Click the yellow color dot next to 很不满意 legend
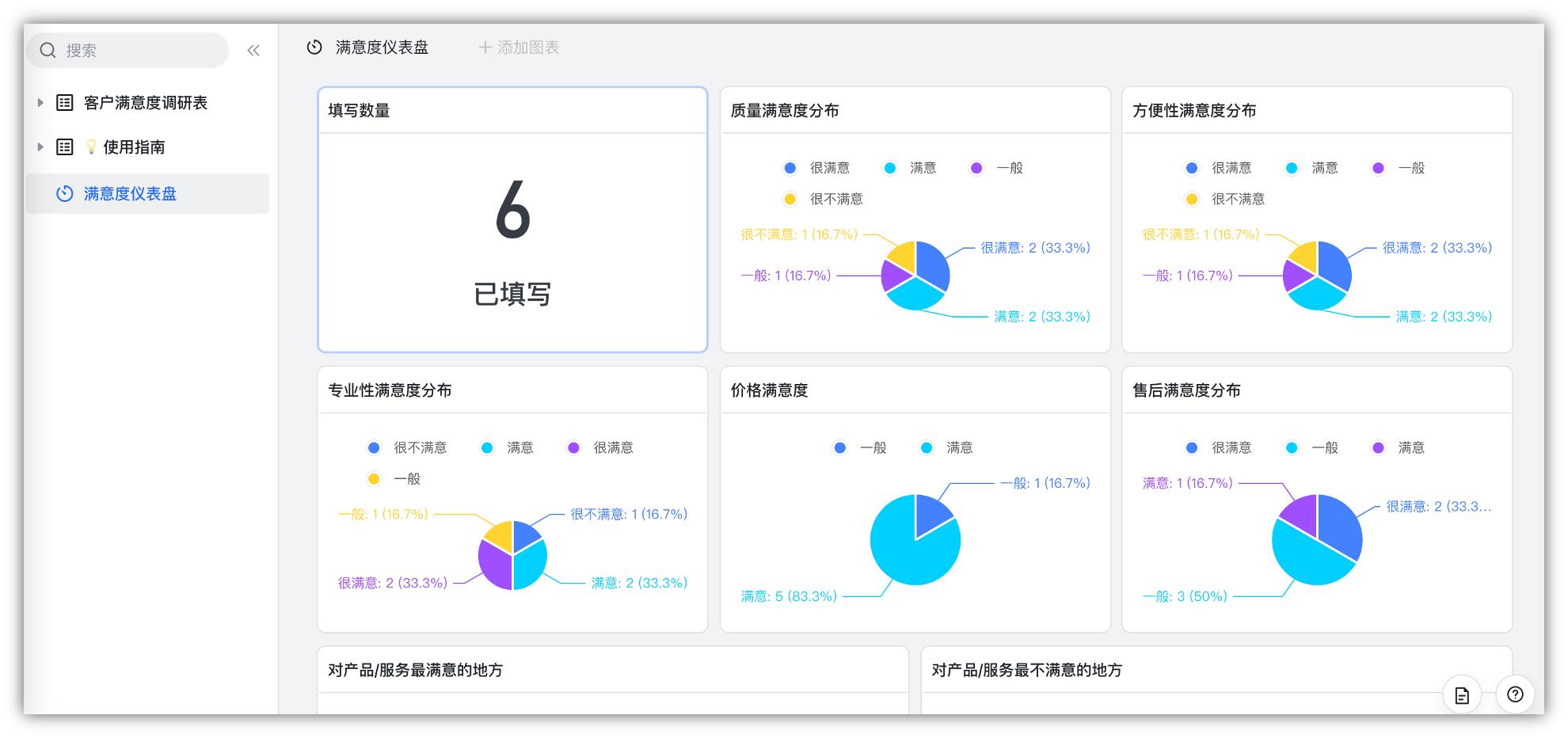 (x=789, y=200)
